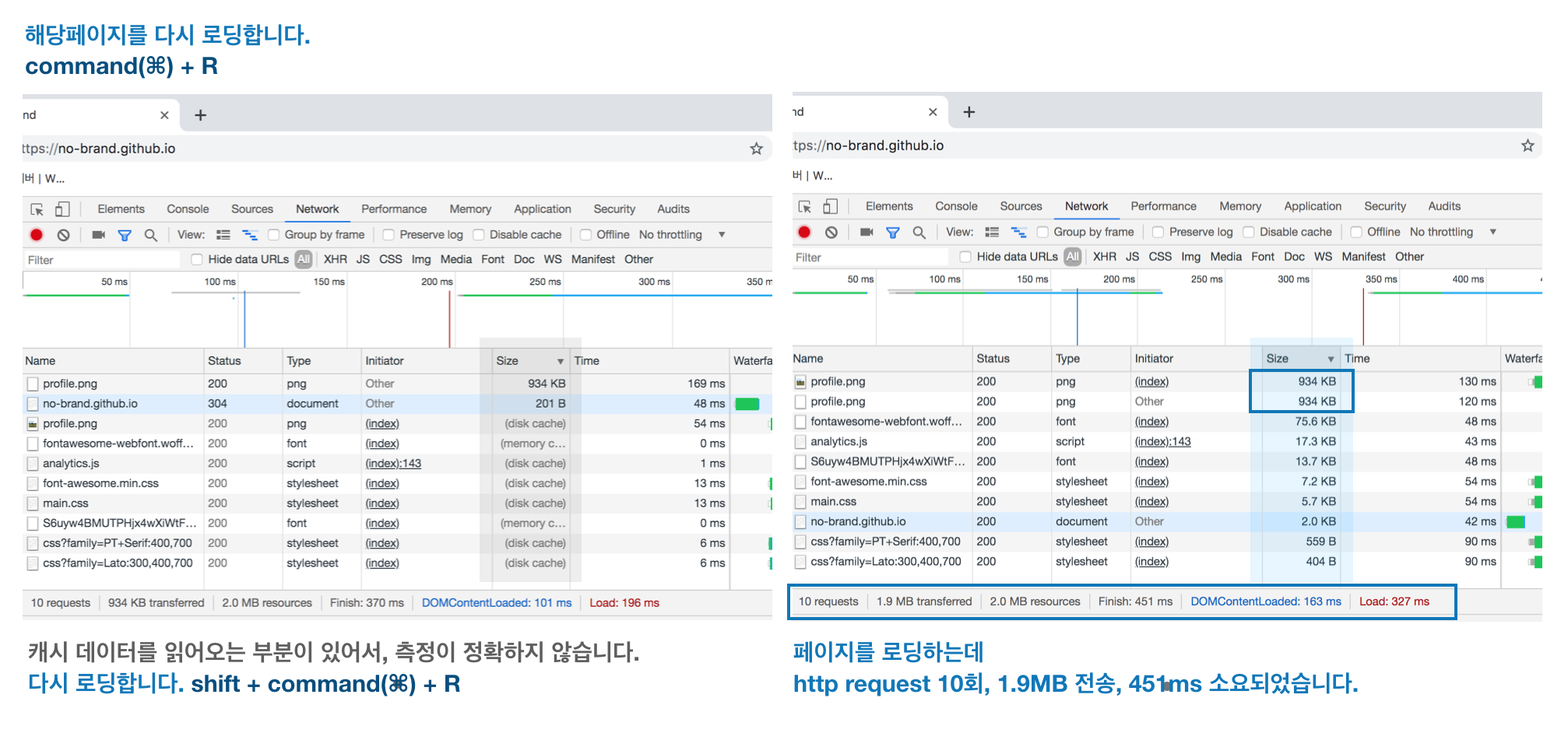
Task: Click inspect element cursor icon in right DevTools
Action: (805, 207)
